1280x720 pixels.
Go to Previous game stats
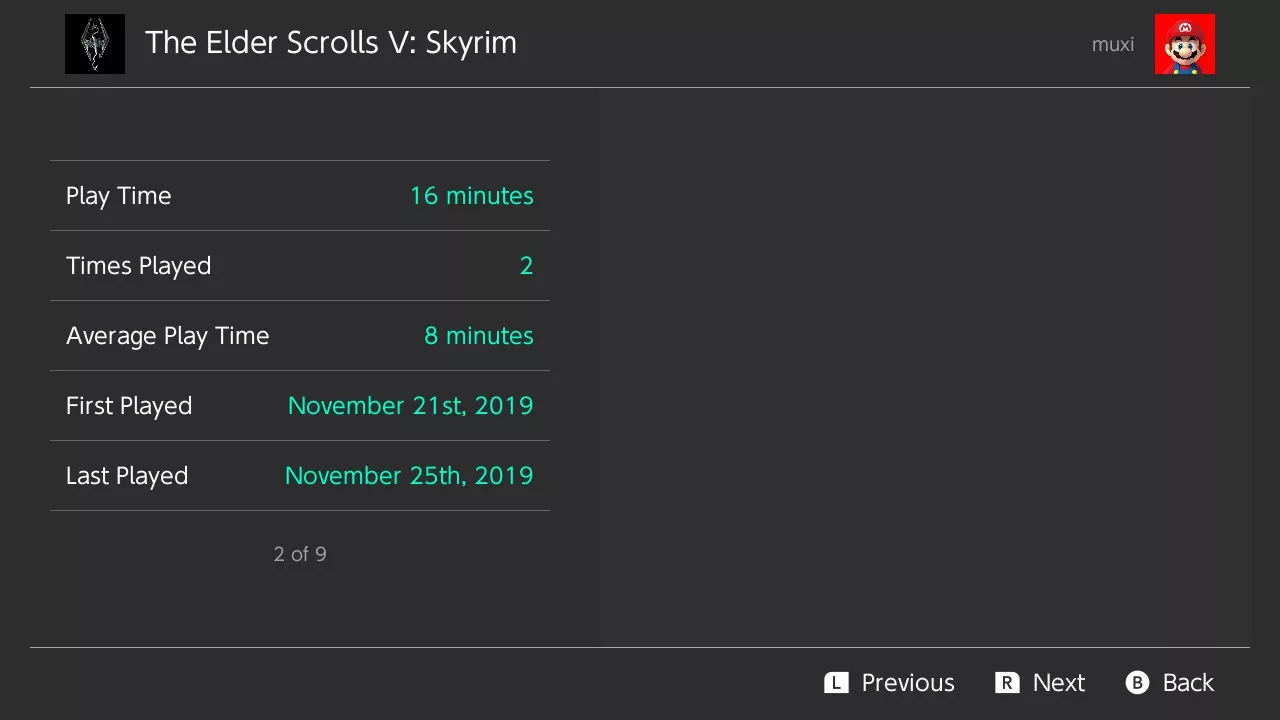click(890, 683)
